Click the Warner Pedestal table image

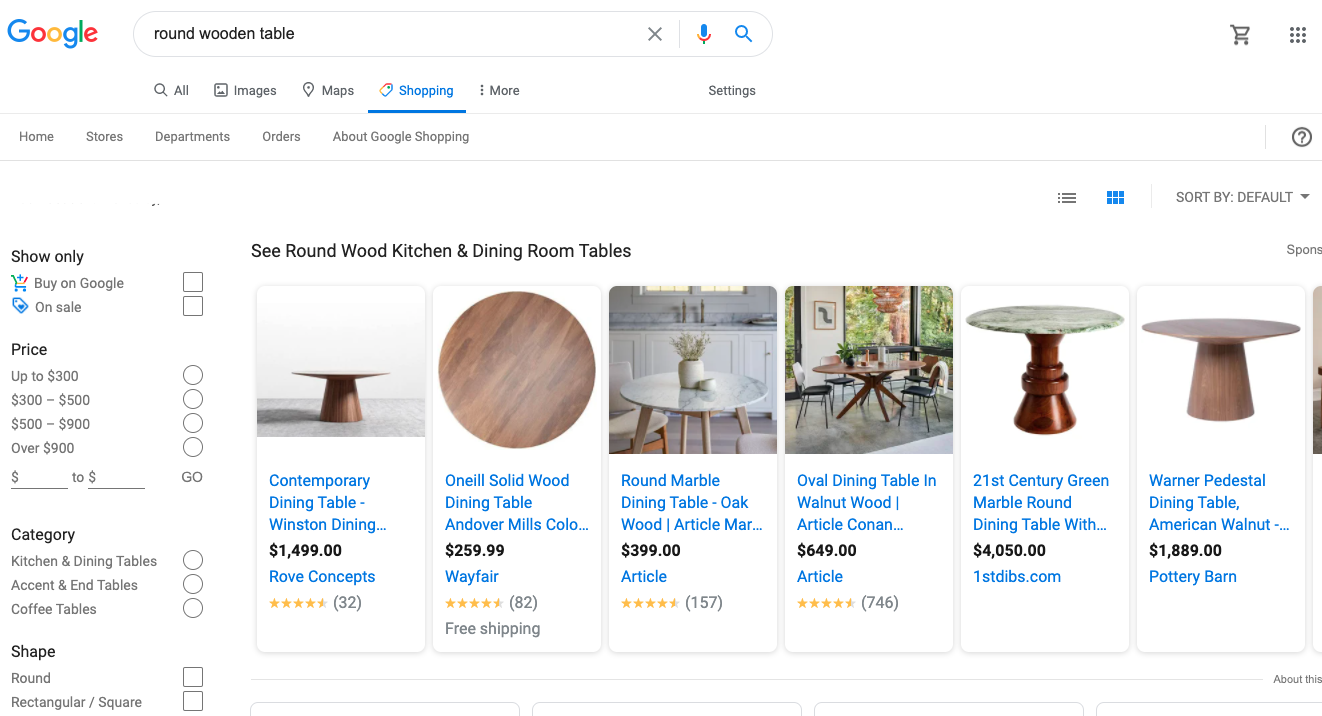tap(1221, 370)
